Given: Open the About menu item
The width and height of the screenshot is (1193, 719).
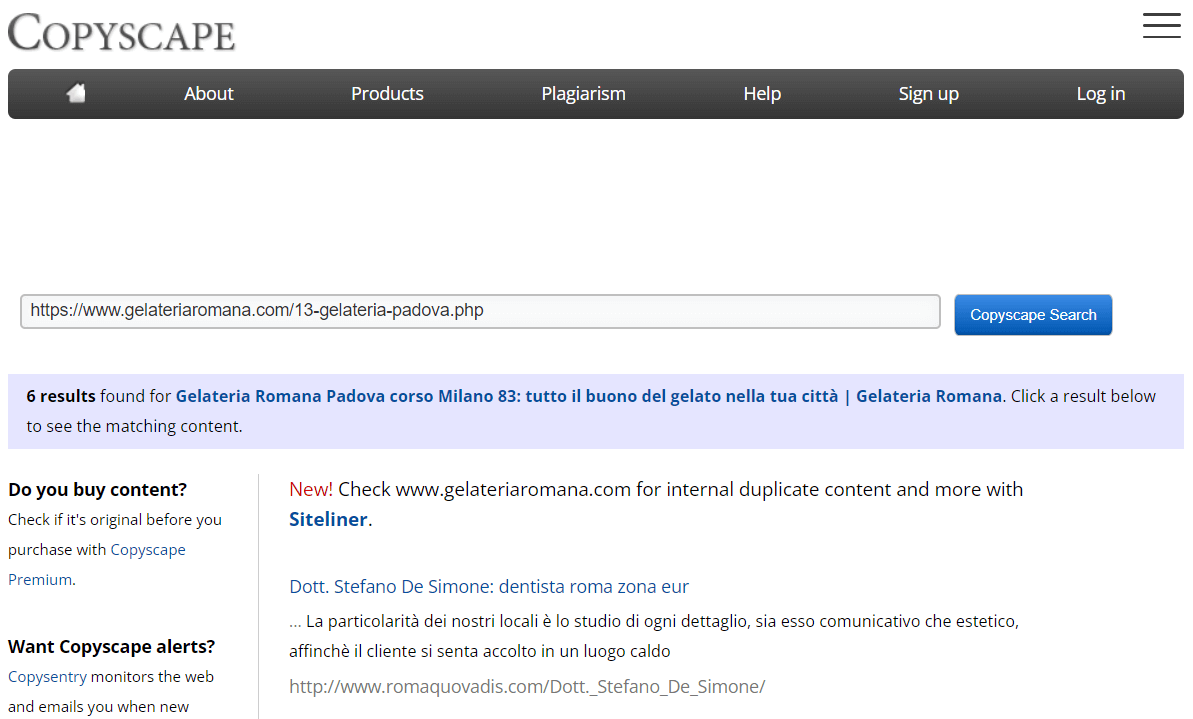Looking at the screenshot, I should coord(208,94).
